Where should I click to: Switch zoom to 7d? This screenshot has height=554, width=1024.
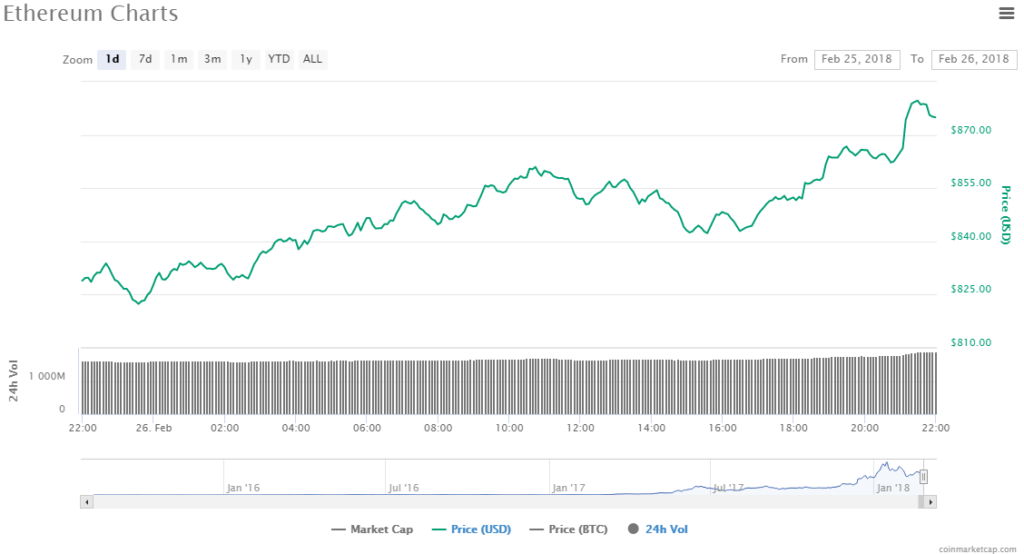click(145, 59)
